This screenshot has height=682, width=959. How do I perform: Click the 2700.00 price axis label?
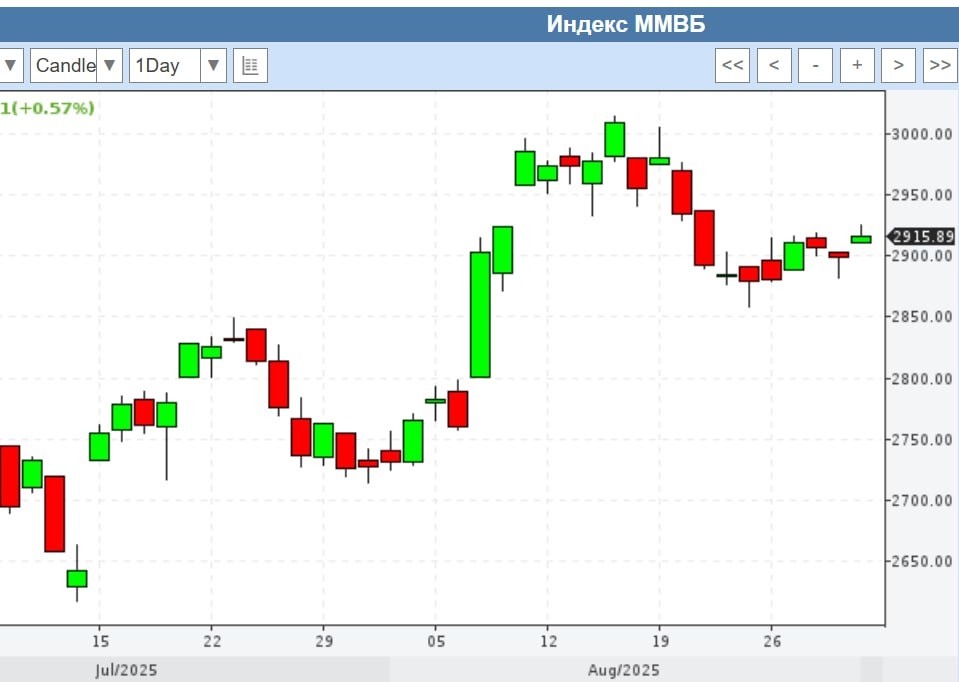[x=922, y=501]
